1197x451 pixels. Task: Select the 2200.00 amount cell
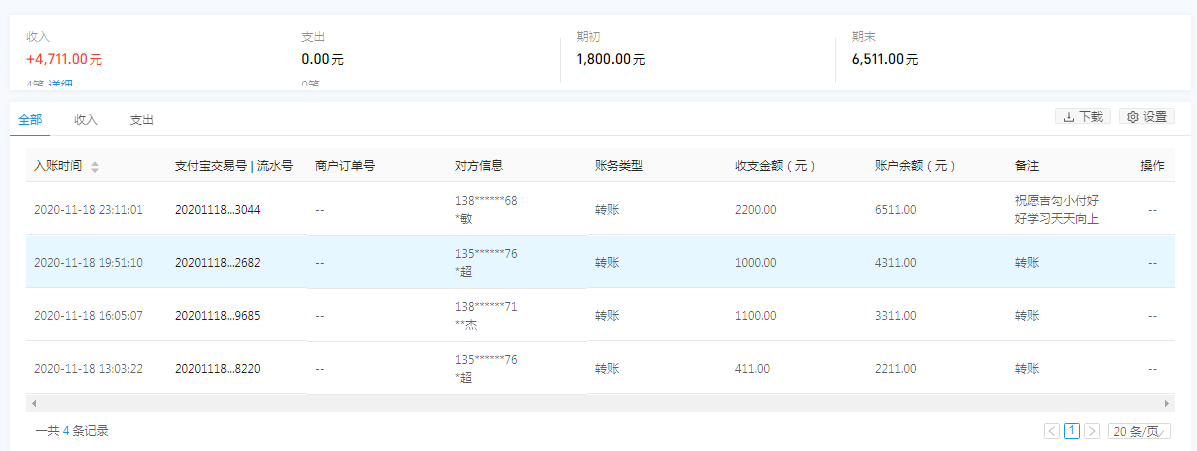755,210
